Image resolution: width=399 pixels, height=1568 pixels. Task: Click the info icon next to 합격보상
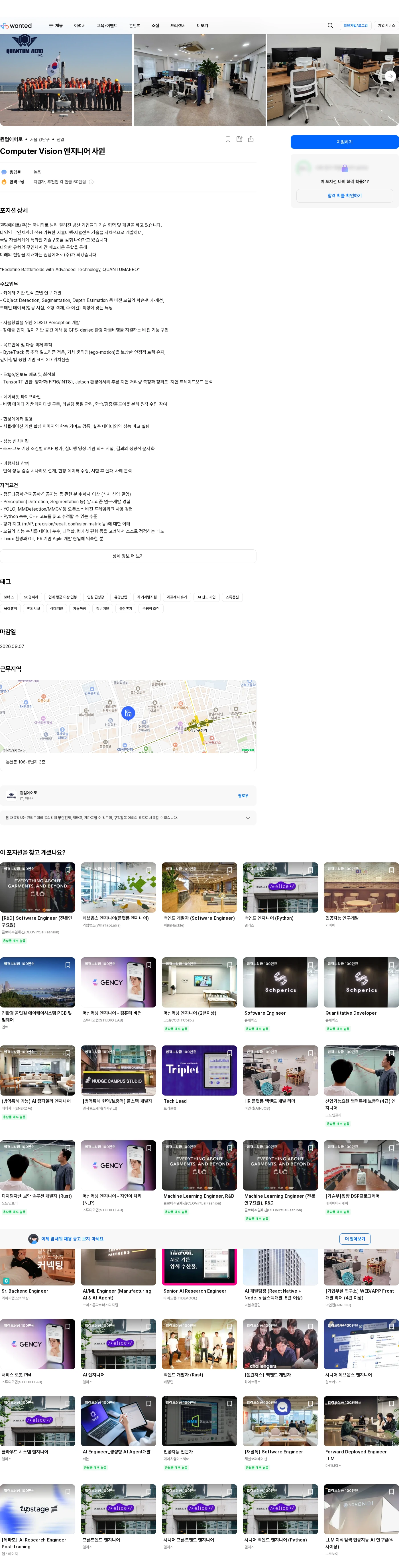click(91, 182)
